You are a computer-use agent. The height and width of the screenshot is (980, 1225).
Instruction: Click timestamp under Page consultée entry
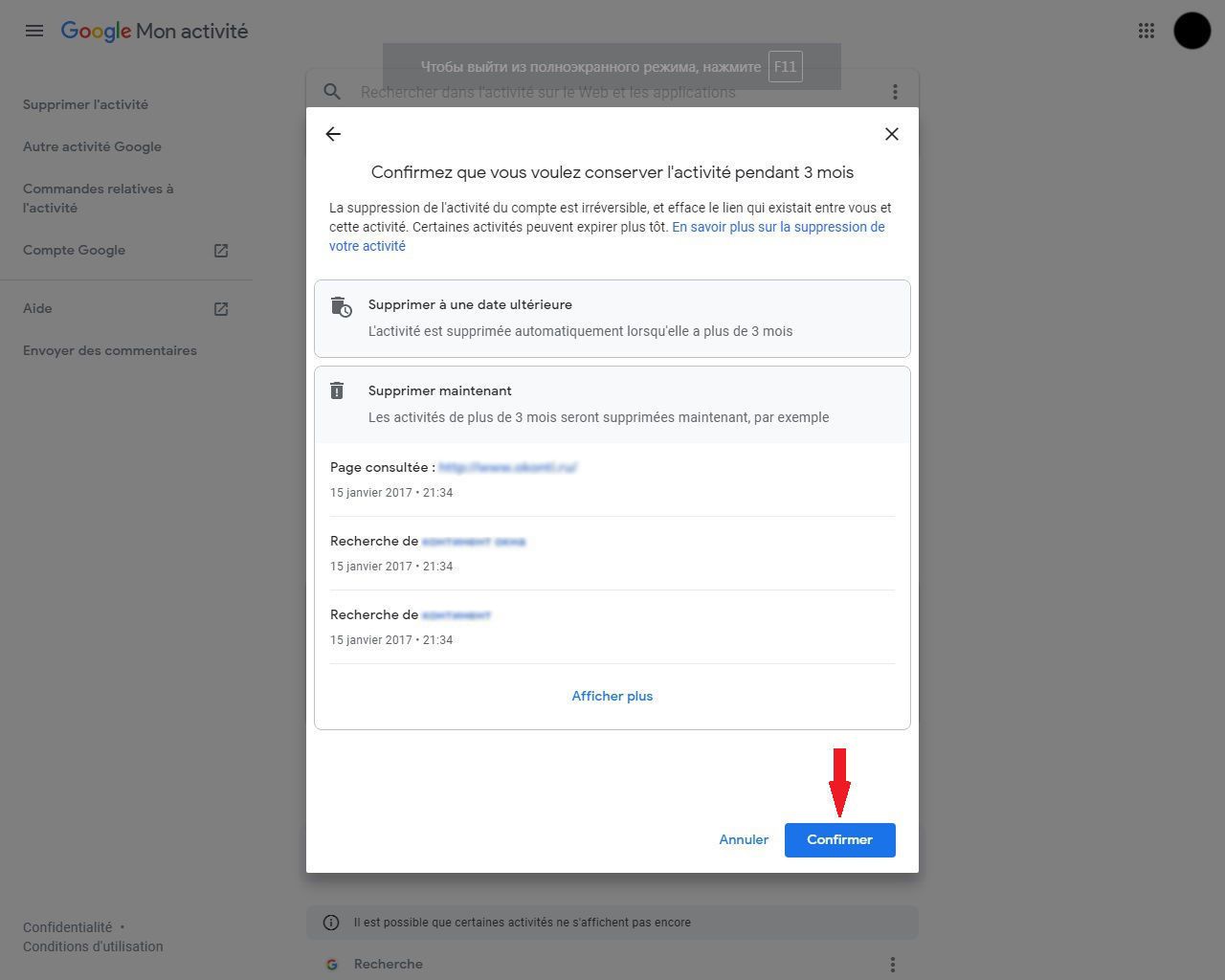pyautogui.click(x=391, y=493)
